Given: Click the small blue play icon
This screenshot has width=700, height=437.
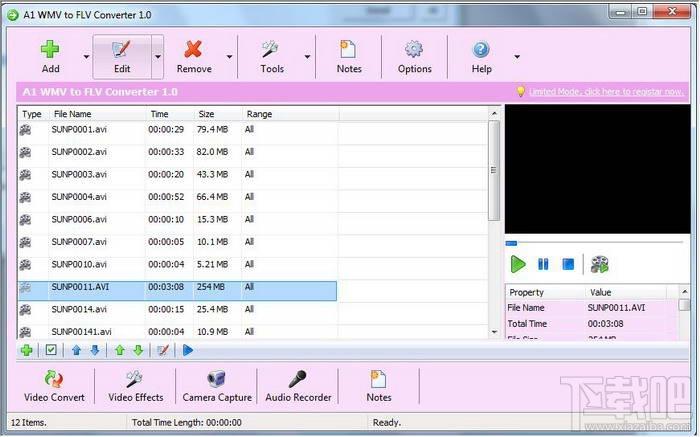Looking at the screenshot, I should [x=188, y=350].
